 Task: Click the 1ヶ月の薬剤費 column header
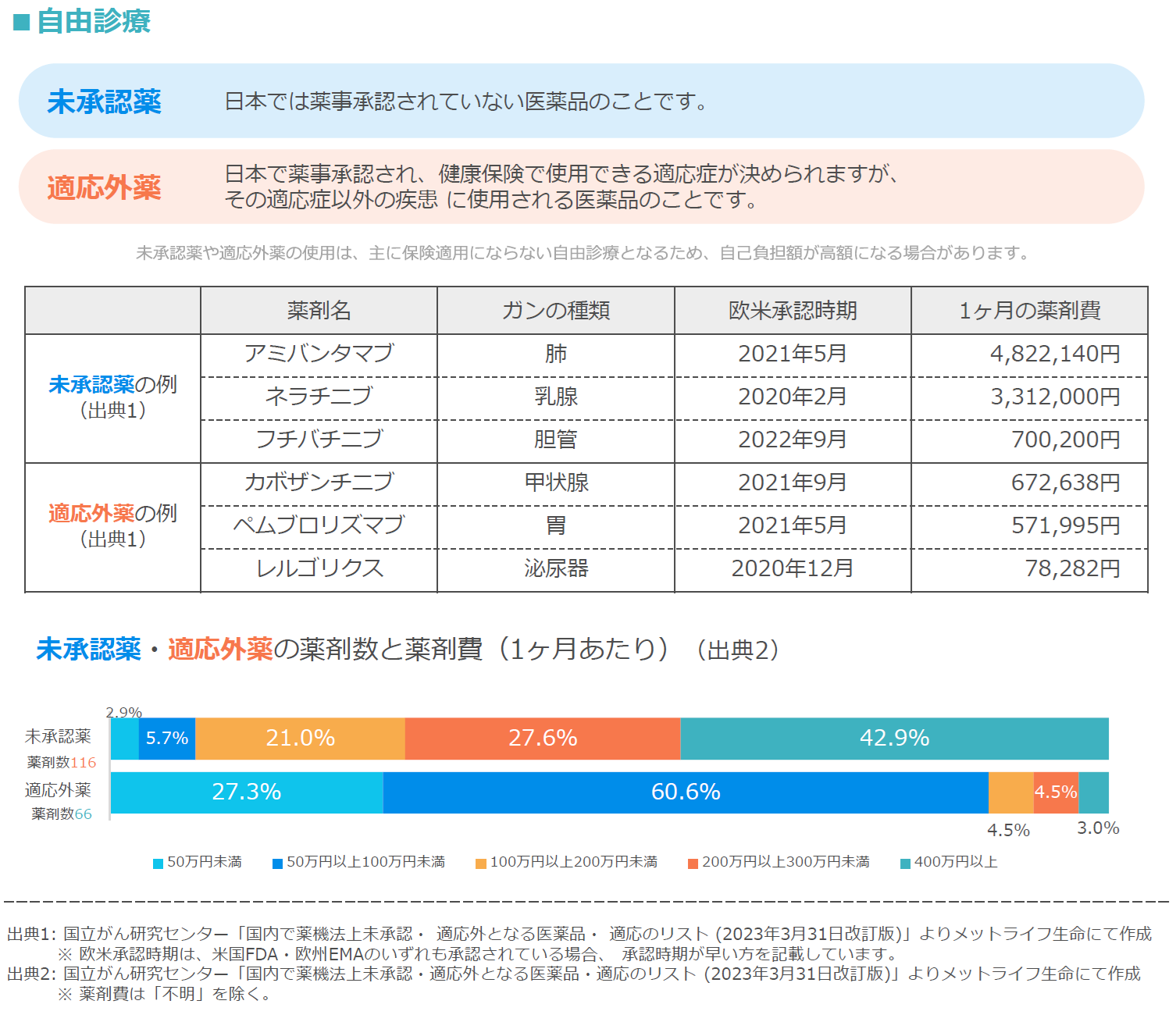1030,311
